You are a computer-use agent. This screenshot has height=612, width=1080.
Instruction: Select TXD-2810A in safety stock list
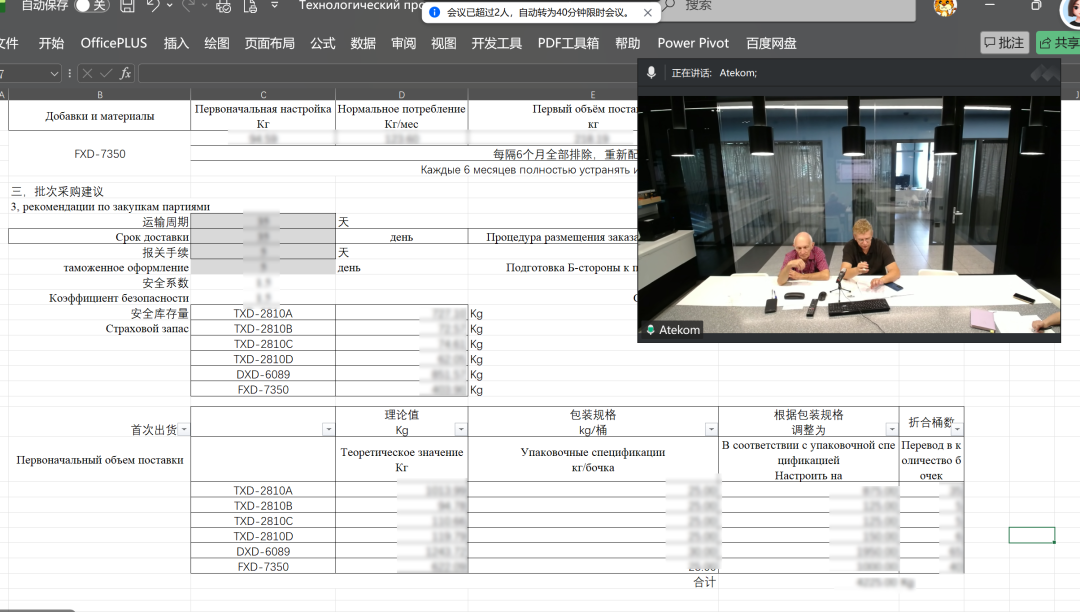pos(263,313)
